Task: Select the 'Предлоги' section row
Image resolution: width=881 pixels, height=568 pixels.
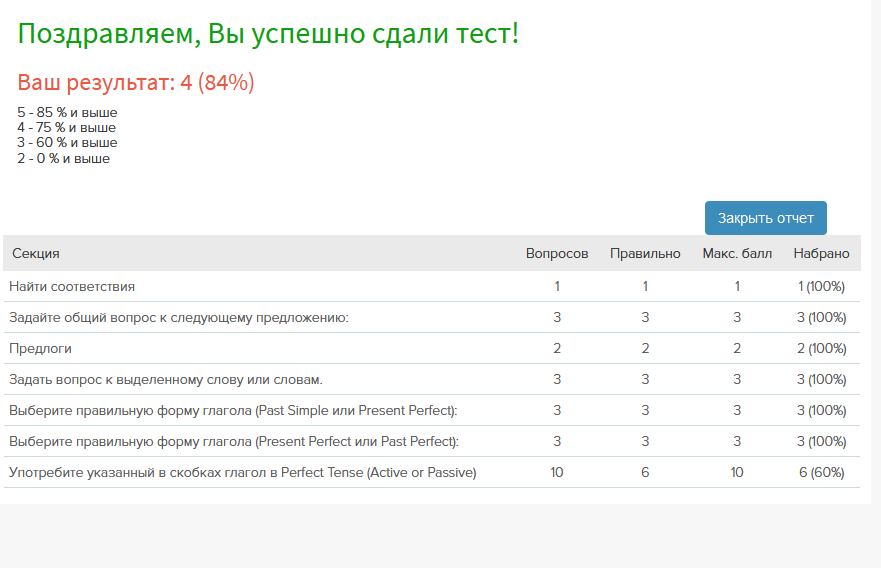Action: [x=432, y=348]
